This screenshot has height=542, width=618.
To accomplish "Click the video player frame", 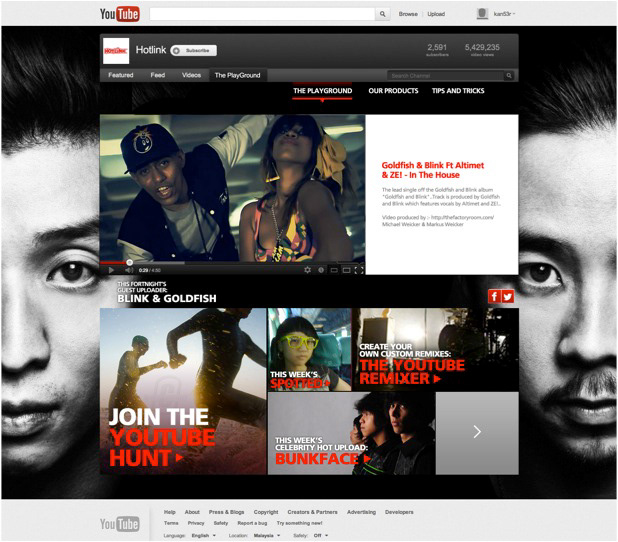I will click(232, 188).
